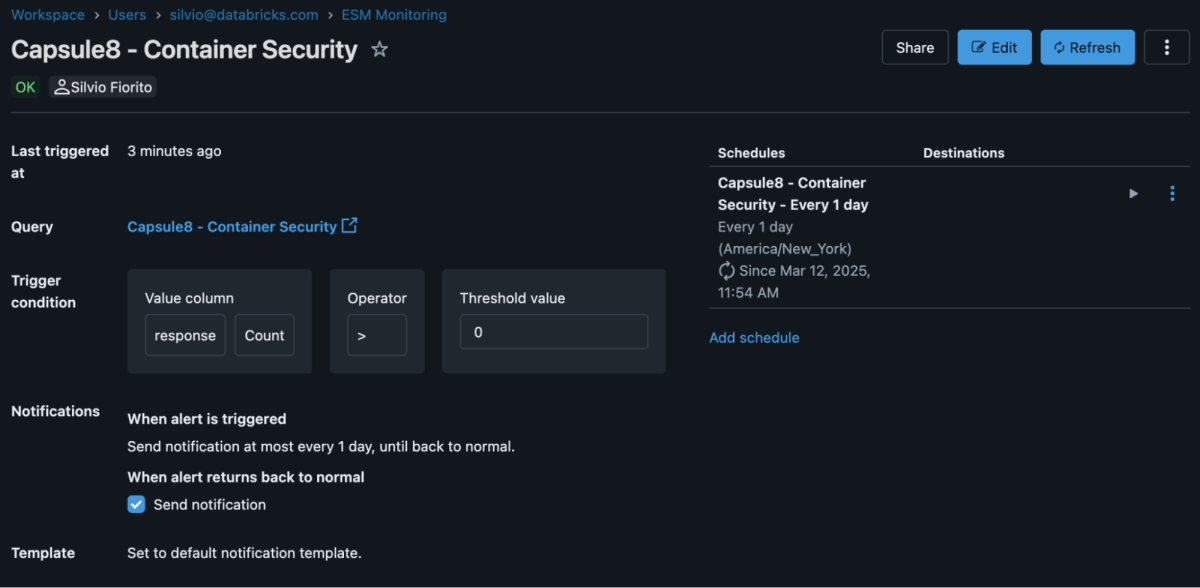Open the Capsule8 - Container Security query link
This screenshot has height=588, width=1200.
tap(231, 227)
